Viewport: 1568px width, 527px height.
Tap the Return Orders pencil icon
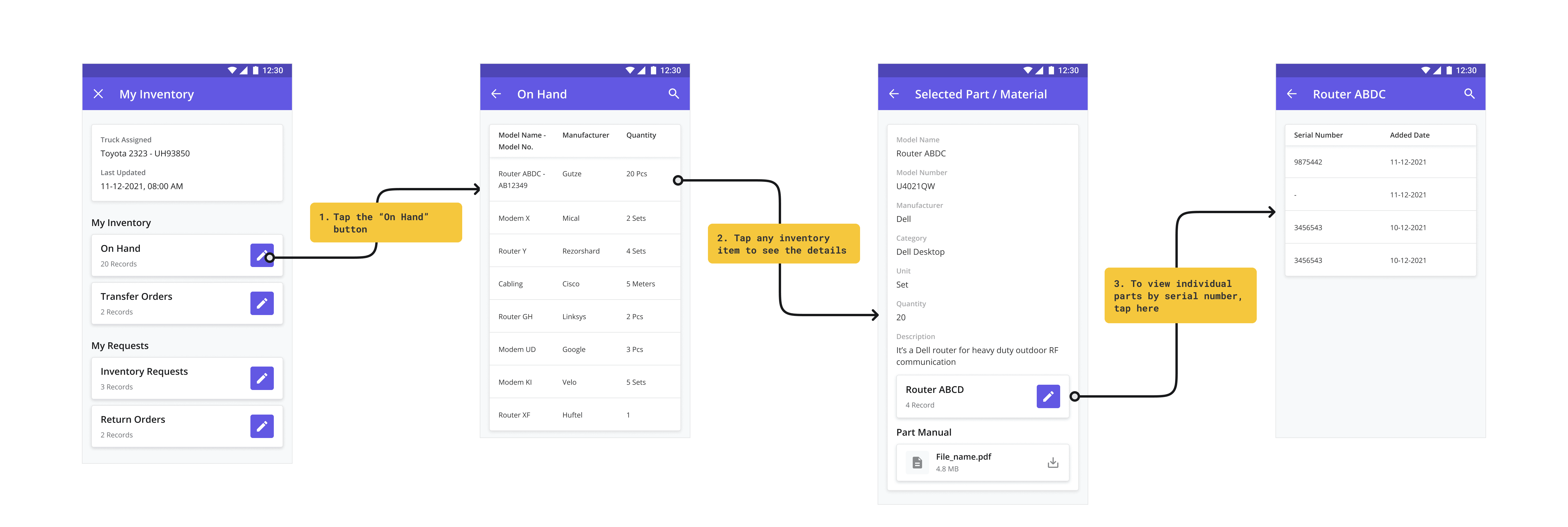click(x=262, y=427)
